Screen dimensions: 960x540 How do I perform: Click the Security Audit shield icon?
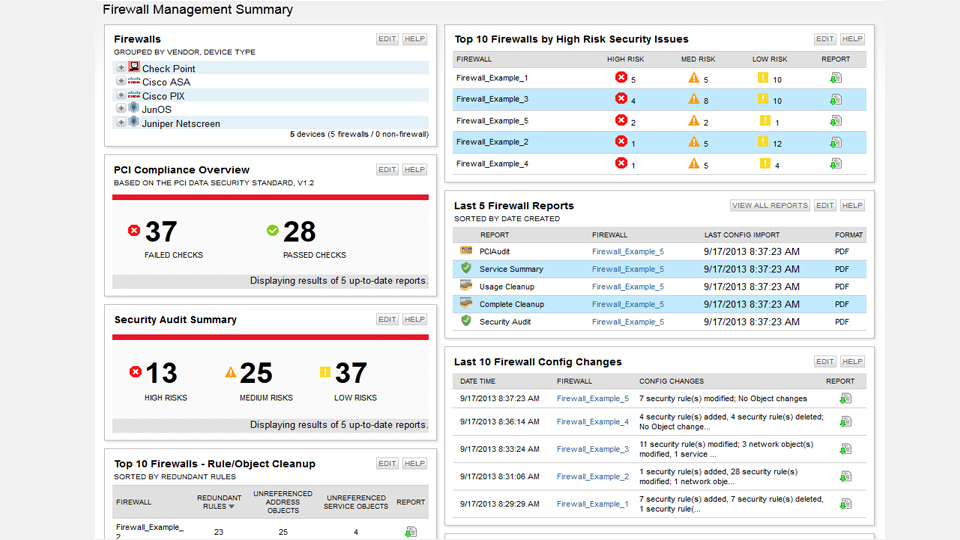(466, 322)
